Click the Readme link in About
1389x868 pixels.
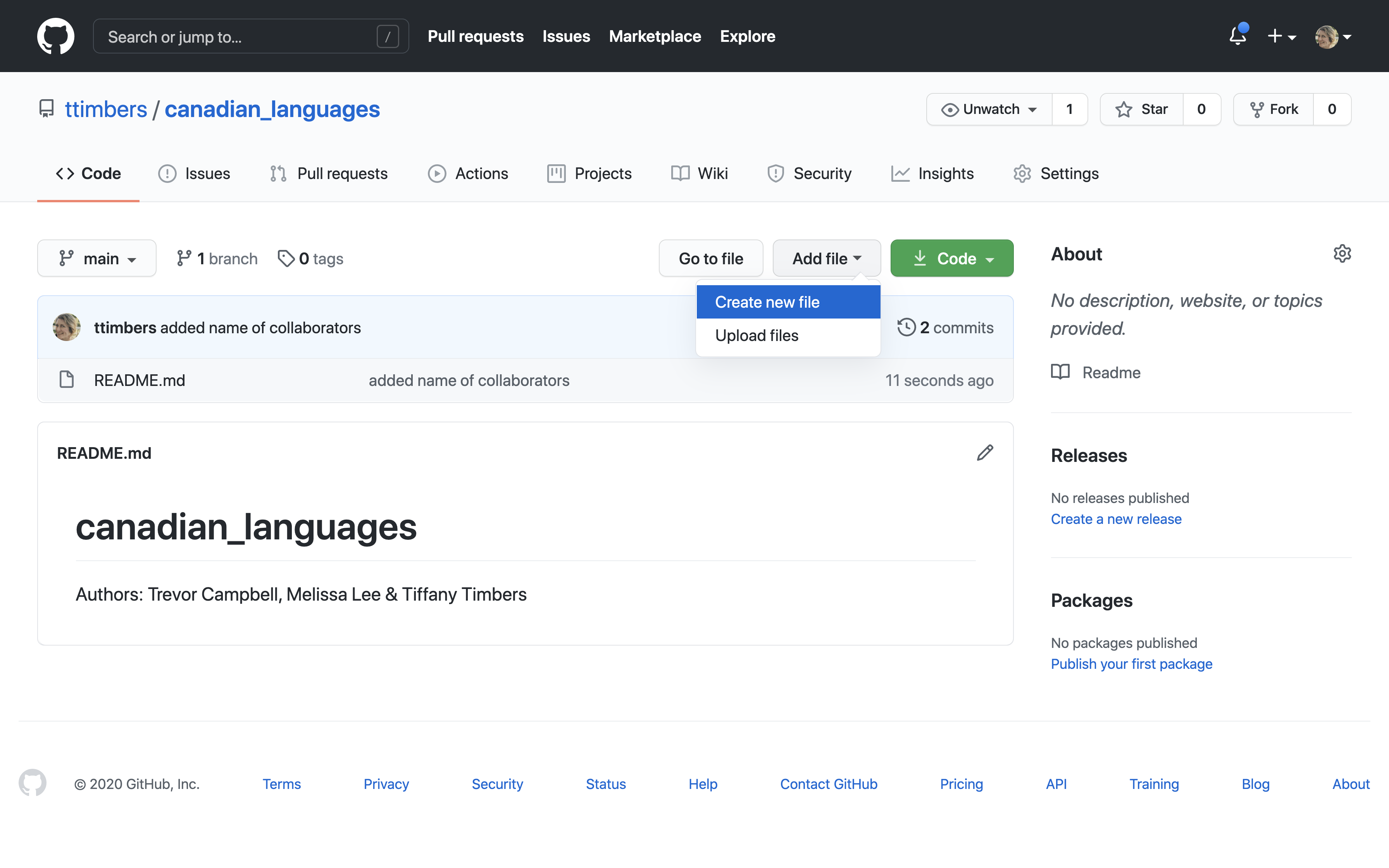(x=1111, y=372)
